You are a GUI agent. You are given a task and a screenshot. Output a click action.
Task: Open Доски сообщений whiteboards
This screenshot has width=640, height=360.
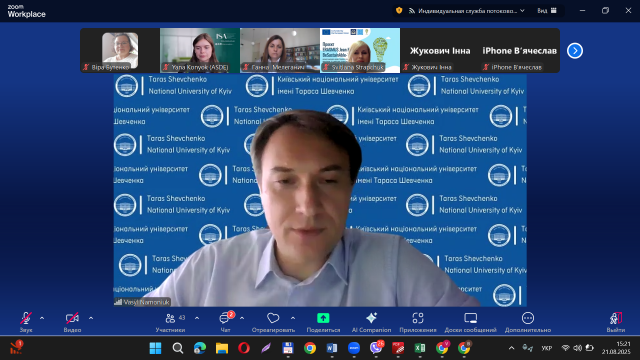point(470,322)
